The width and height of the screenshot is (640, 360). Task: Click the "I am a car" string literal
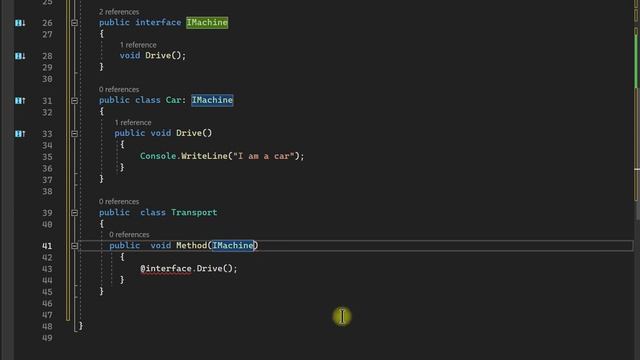click(x=263, y=156)
